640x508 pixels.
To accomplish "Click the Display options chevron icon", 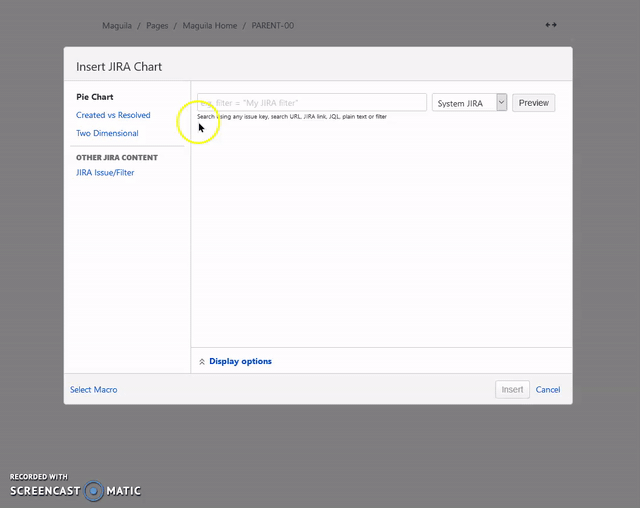I will click(x=202, y=362).
